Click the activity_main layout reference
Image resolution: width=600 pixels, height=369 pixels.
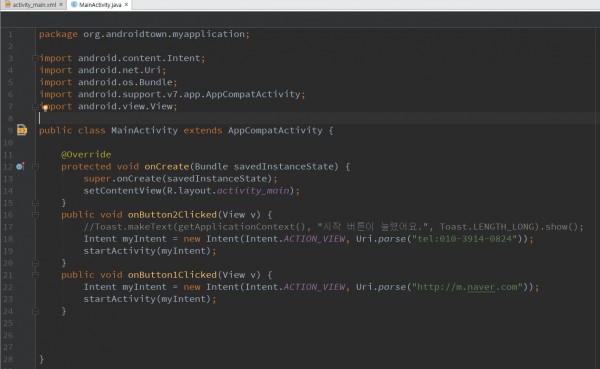[x=253, y=191]
